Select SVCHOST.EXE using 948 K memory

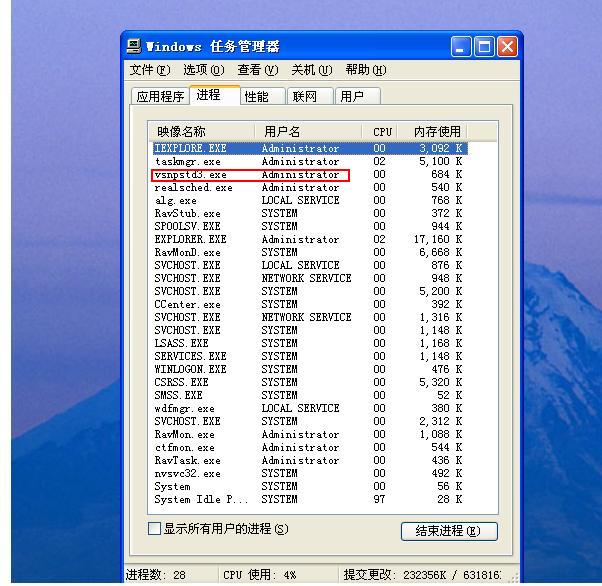pyautogui.click(x=310, y=278)
